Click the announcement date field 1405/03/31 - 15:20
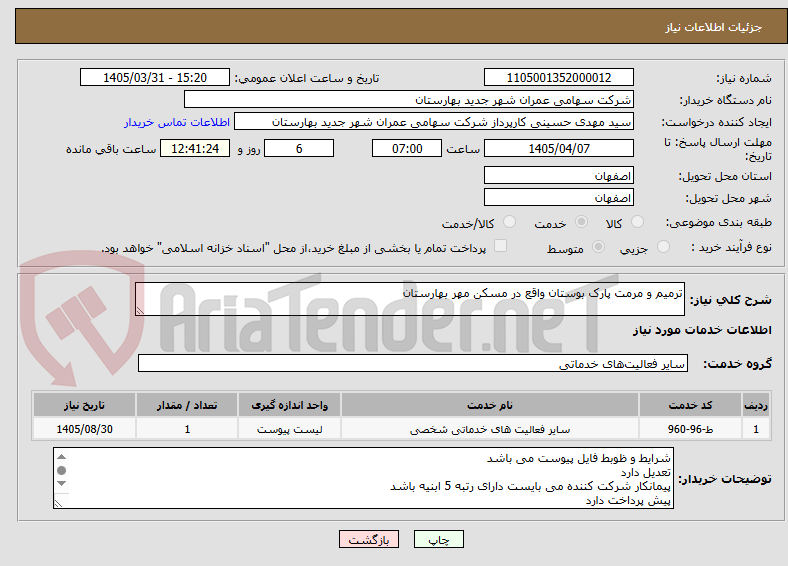Image resolution: width=788 pixels, height=566 pixels. (155, 77)
